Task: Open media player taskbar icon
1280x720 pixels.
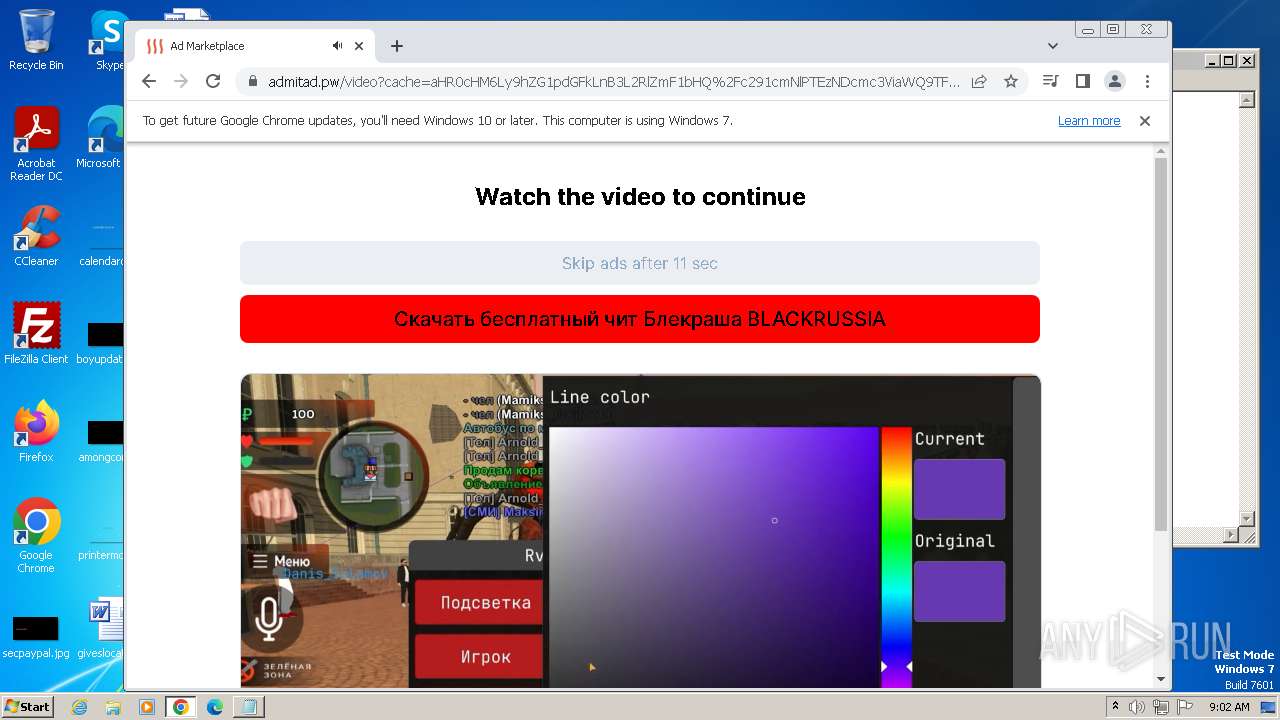Action: 147,707
